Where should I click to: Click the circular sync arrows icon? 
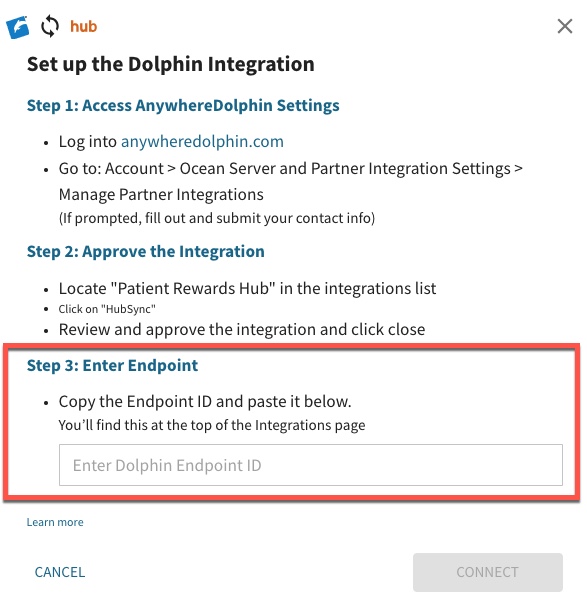click(50, 26)
